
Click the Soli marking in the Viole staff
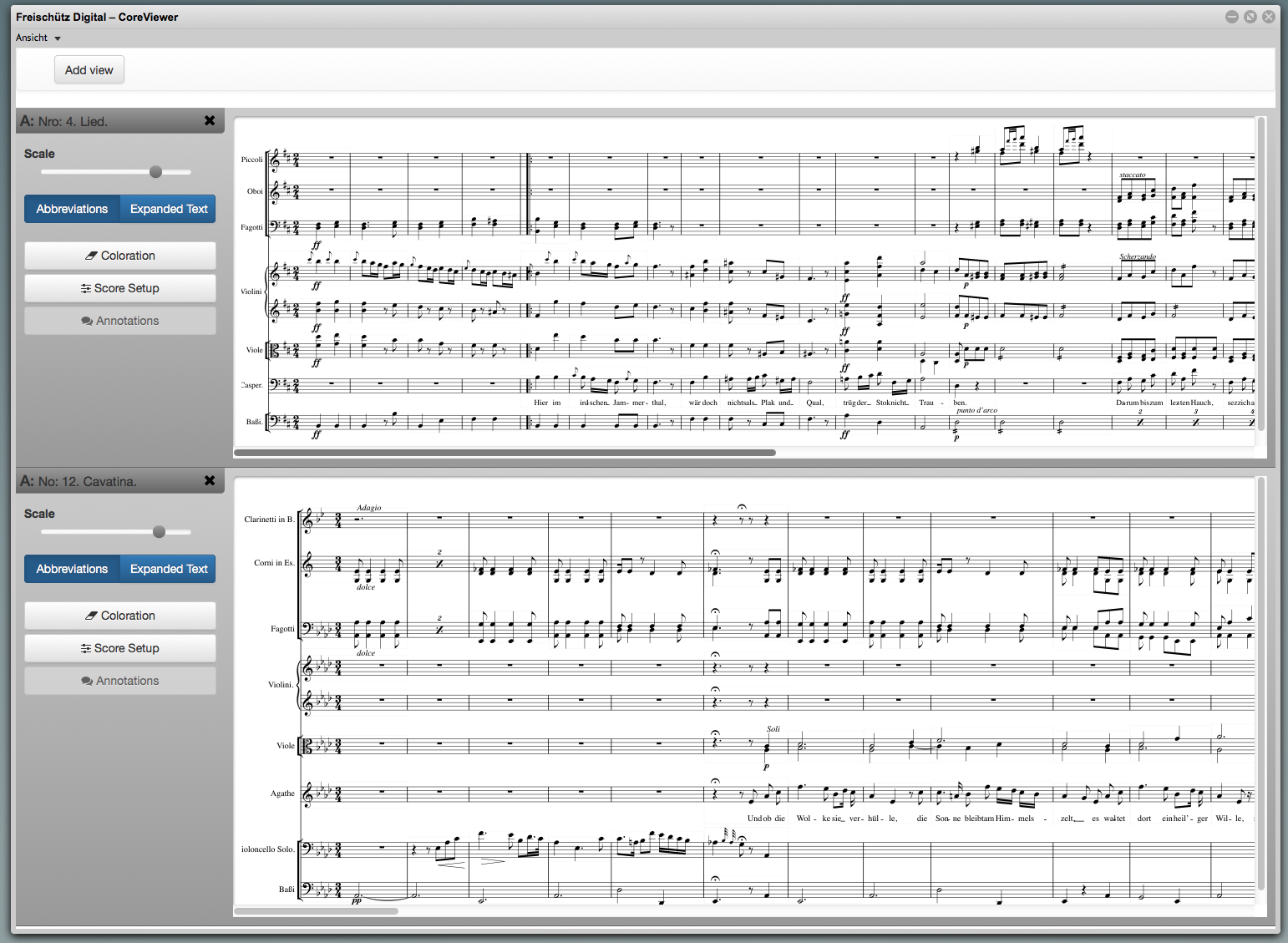pos(773,729)
